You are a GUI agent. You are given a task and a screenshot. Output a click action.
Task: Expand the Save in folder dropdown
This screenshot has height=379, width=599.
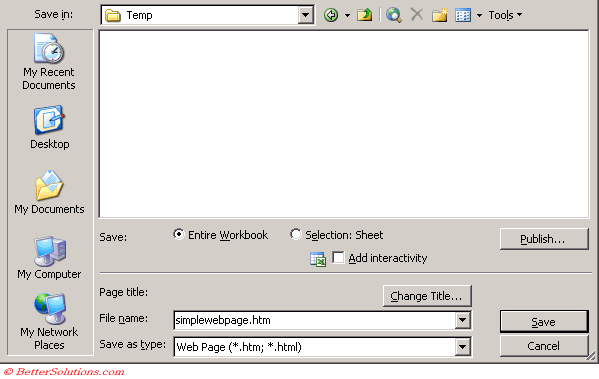point(306,15)
